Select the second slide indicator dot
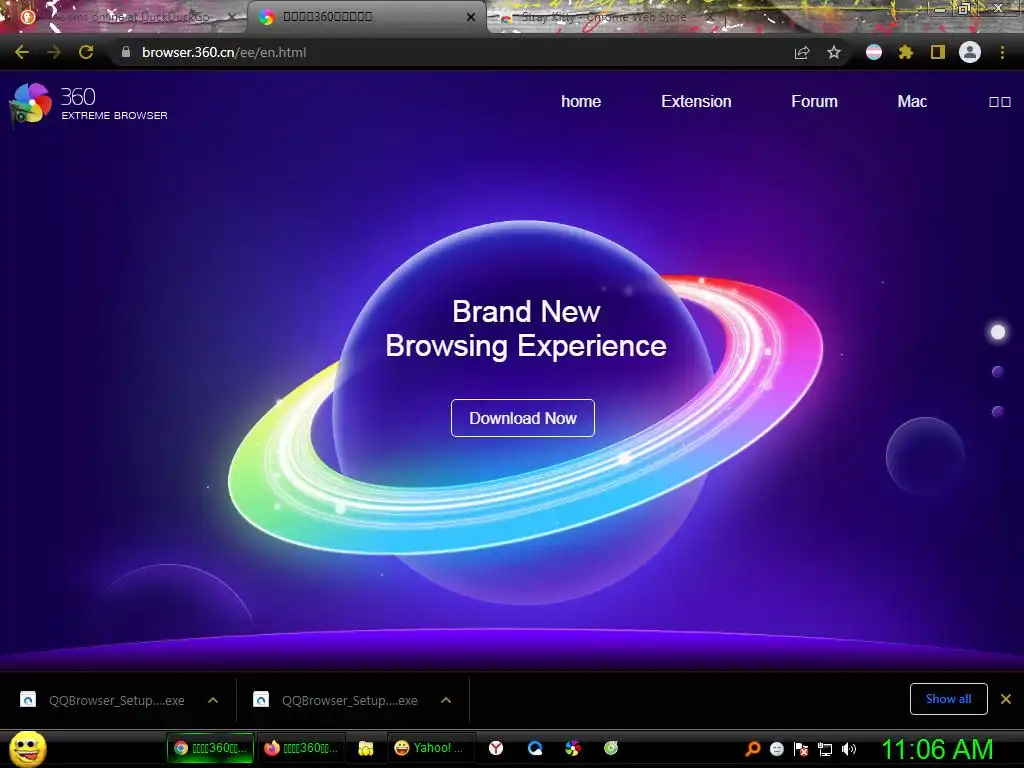The image size is (1024, 768). click(998, 372)
